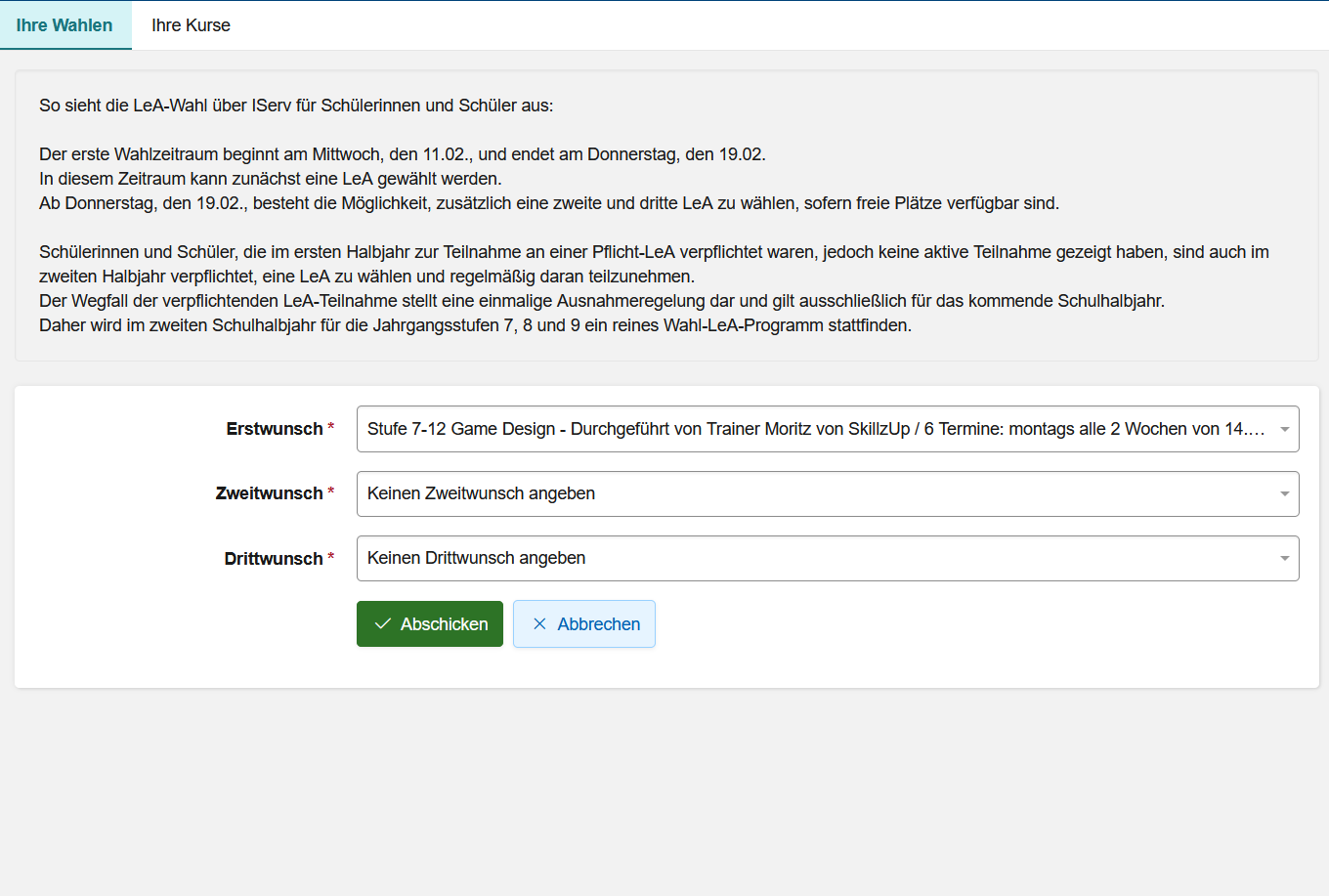Click the checkmark icon on Abschicken button
The image size is (1329, 896).
[383, 624]
